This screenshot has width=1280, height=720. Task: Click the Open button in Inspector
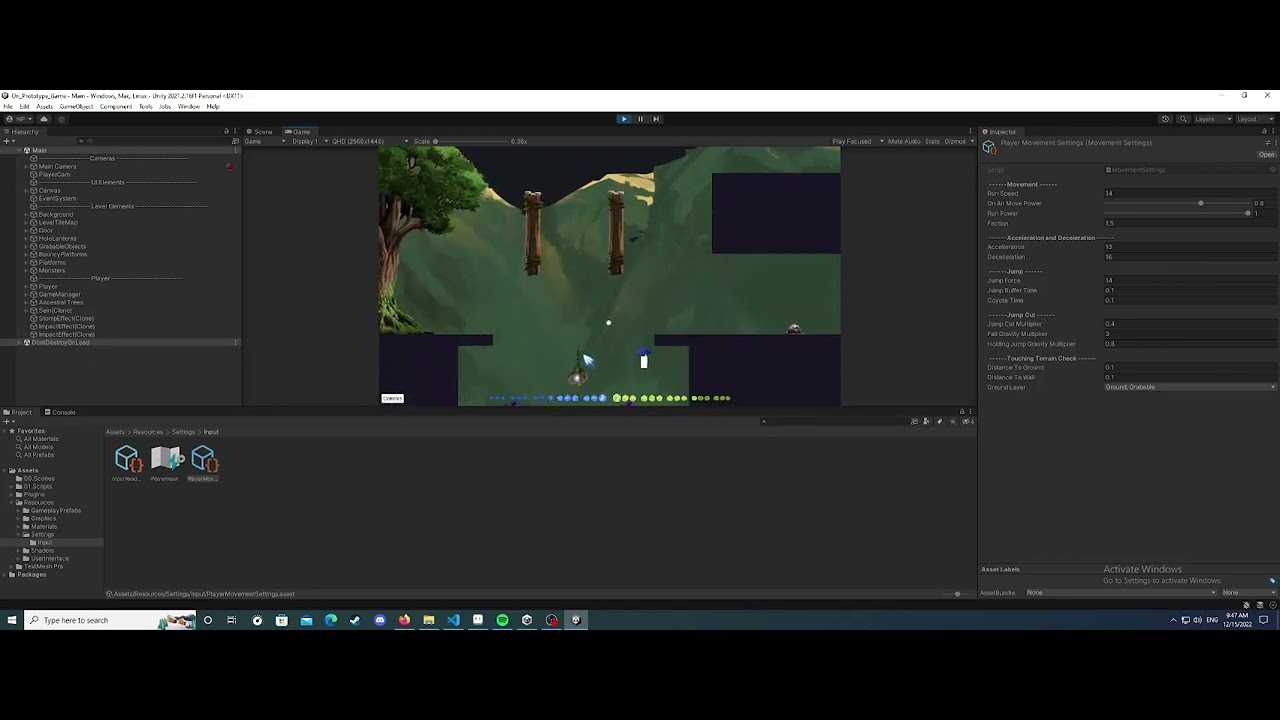1267,155
